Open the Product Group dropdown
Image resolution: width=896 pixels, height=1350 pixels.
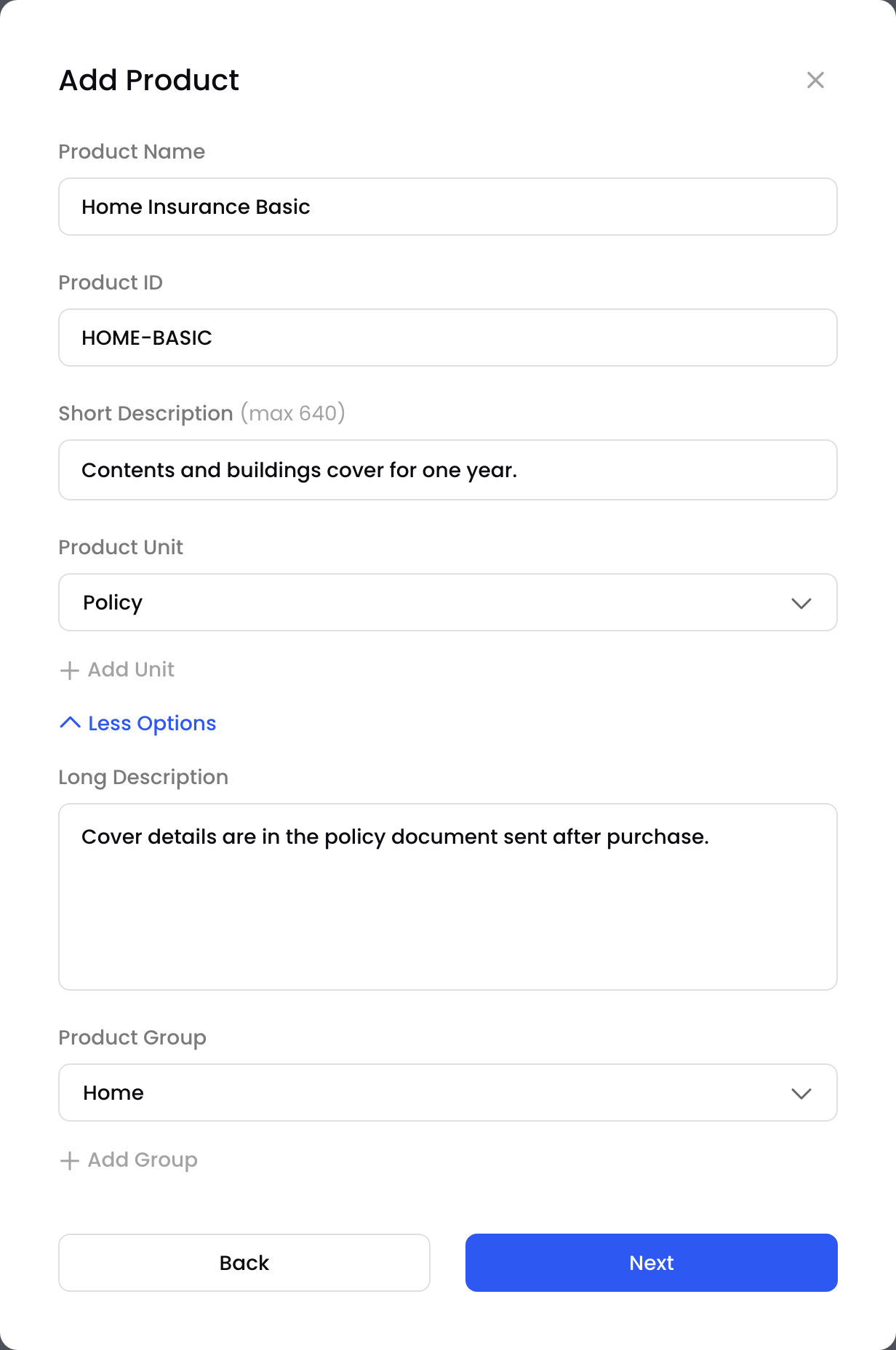click(448, 1093)
